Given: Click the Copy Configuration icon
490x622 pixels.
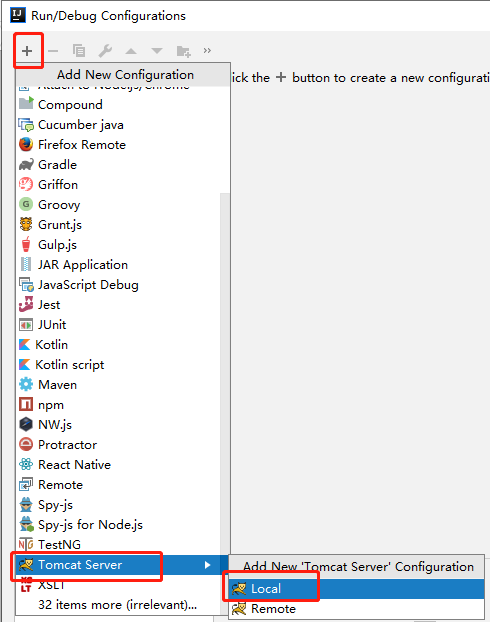Looking at the screenshot, I should click(x=79, y=50).
